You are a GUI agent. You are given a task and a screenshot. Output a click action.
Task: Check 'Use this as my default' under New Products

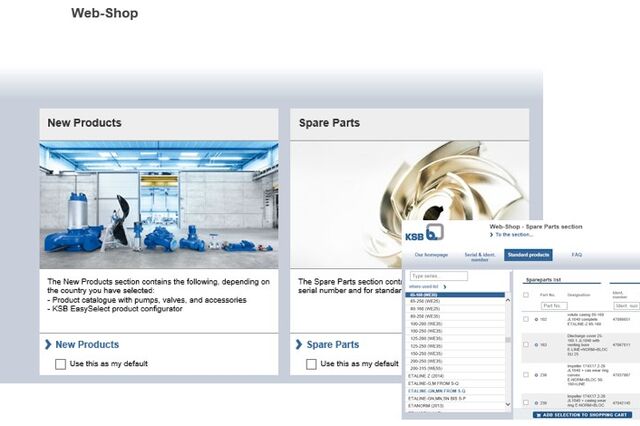60,364
